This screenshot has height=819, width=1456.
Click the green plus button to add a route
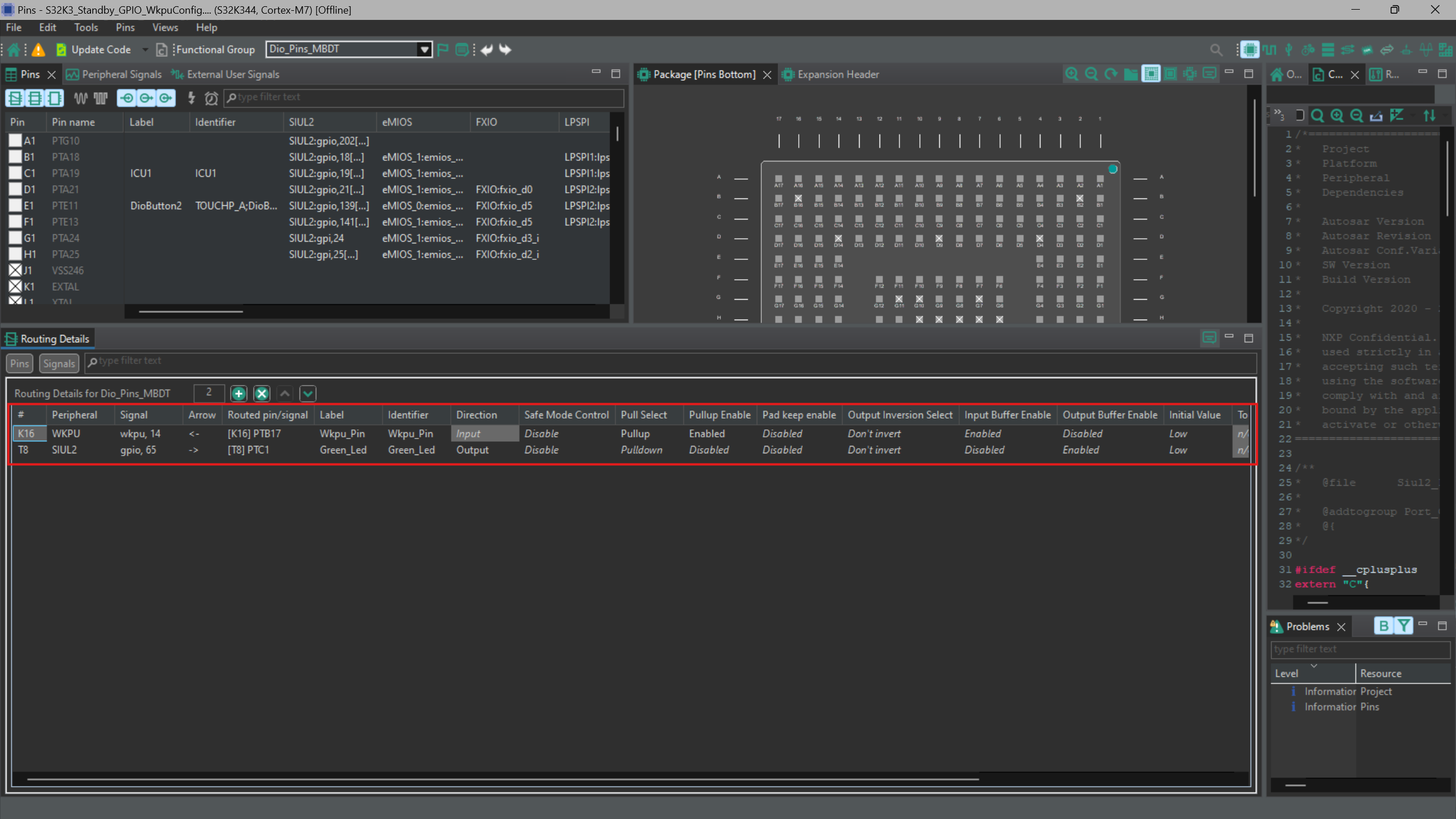[238, 393]
